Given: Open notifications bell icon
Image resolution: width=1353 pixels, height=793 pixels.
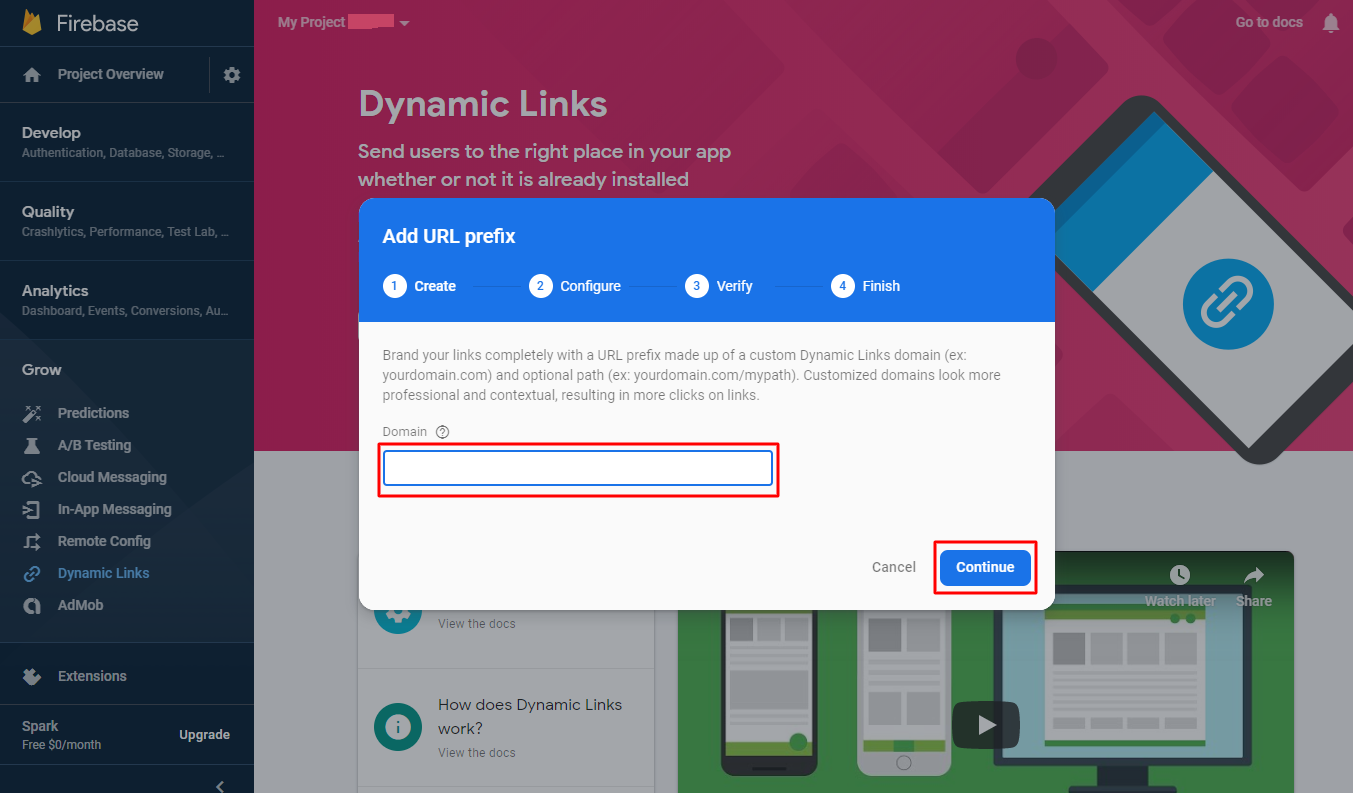Looking at the screenshot, I should pos(1330,22).
